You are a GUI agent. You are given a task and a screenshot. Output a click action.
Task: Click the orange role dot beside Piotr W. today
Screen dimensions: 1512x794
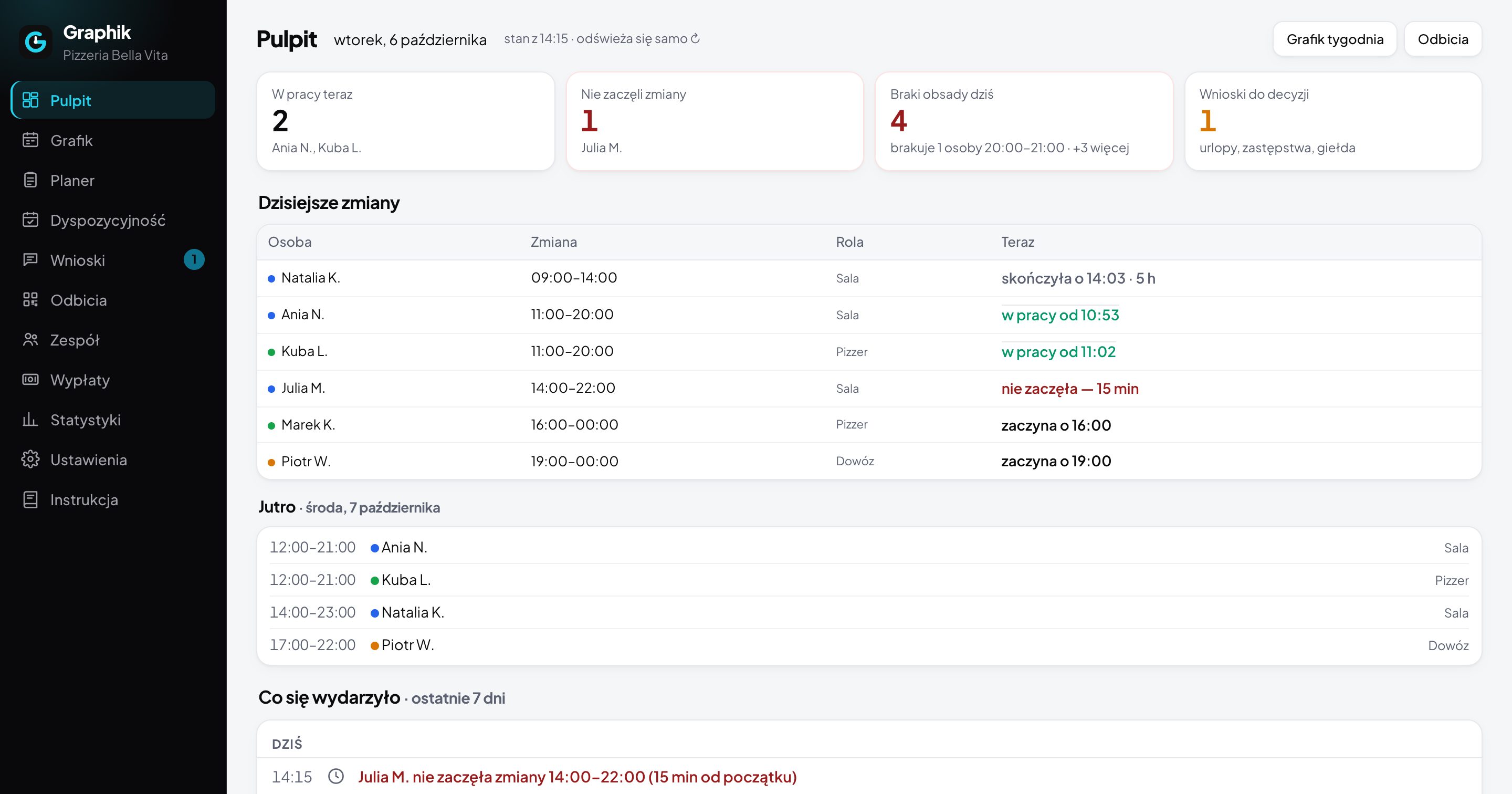pos(271,462)
